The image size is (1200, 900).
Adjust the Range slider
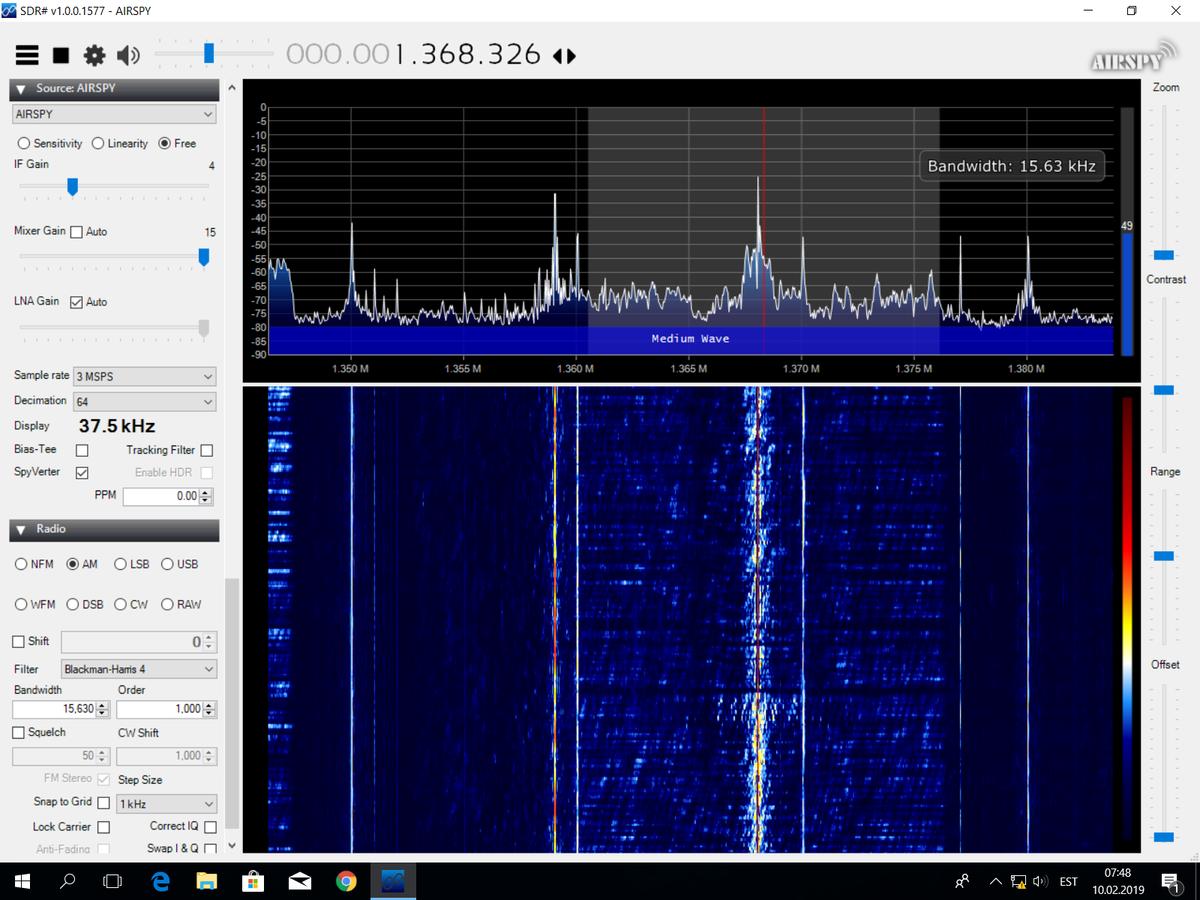tap(1164, 556)
